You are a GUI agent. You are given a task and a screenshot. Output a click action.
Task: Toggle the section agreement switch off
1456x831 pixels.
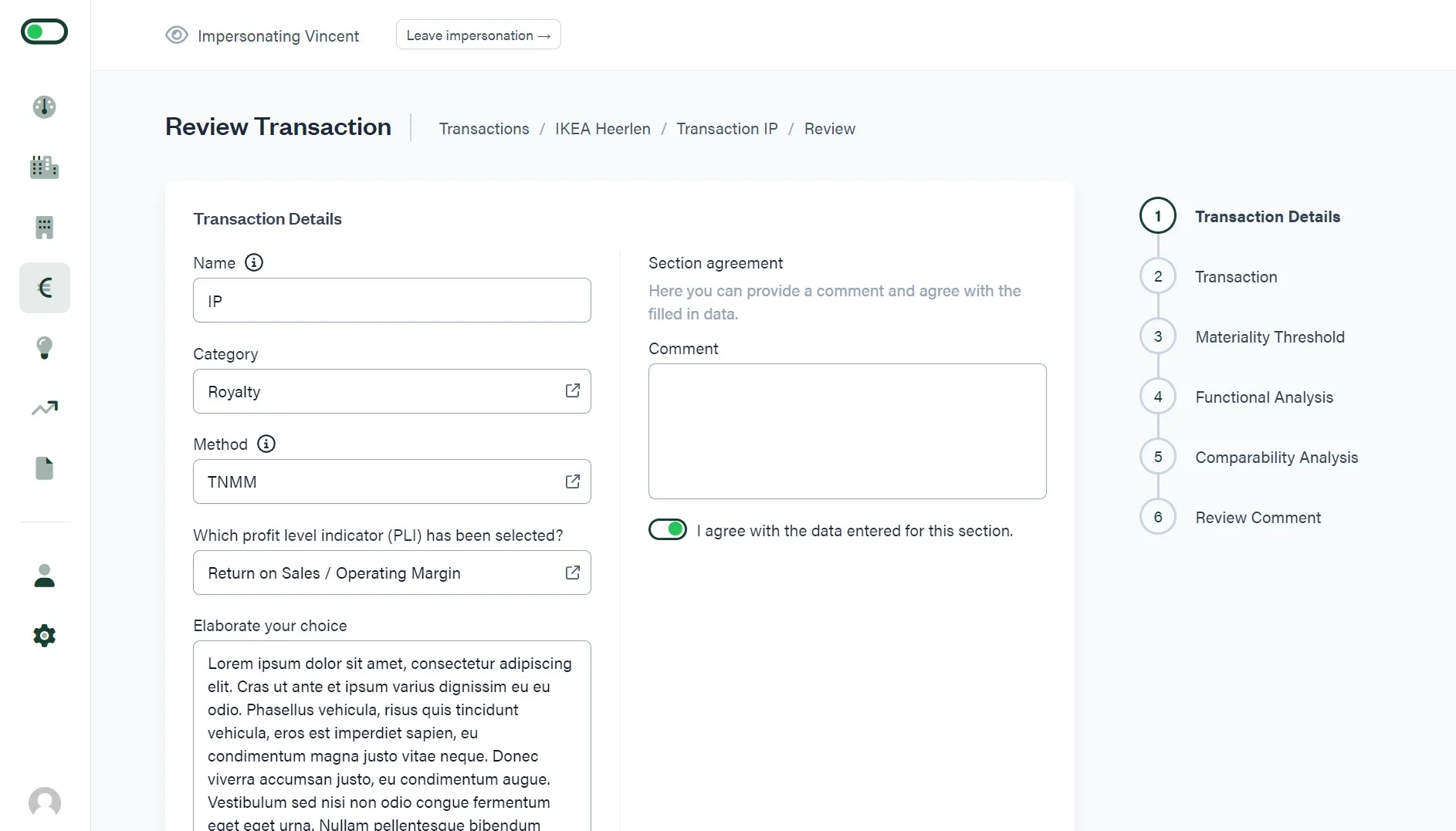[x=668, y=529]
